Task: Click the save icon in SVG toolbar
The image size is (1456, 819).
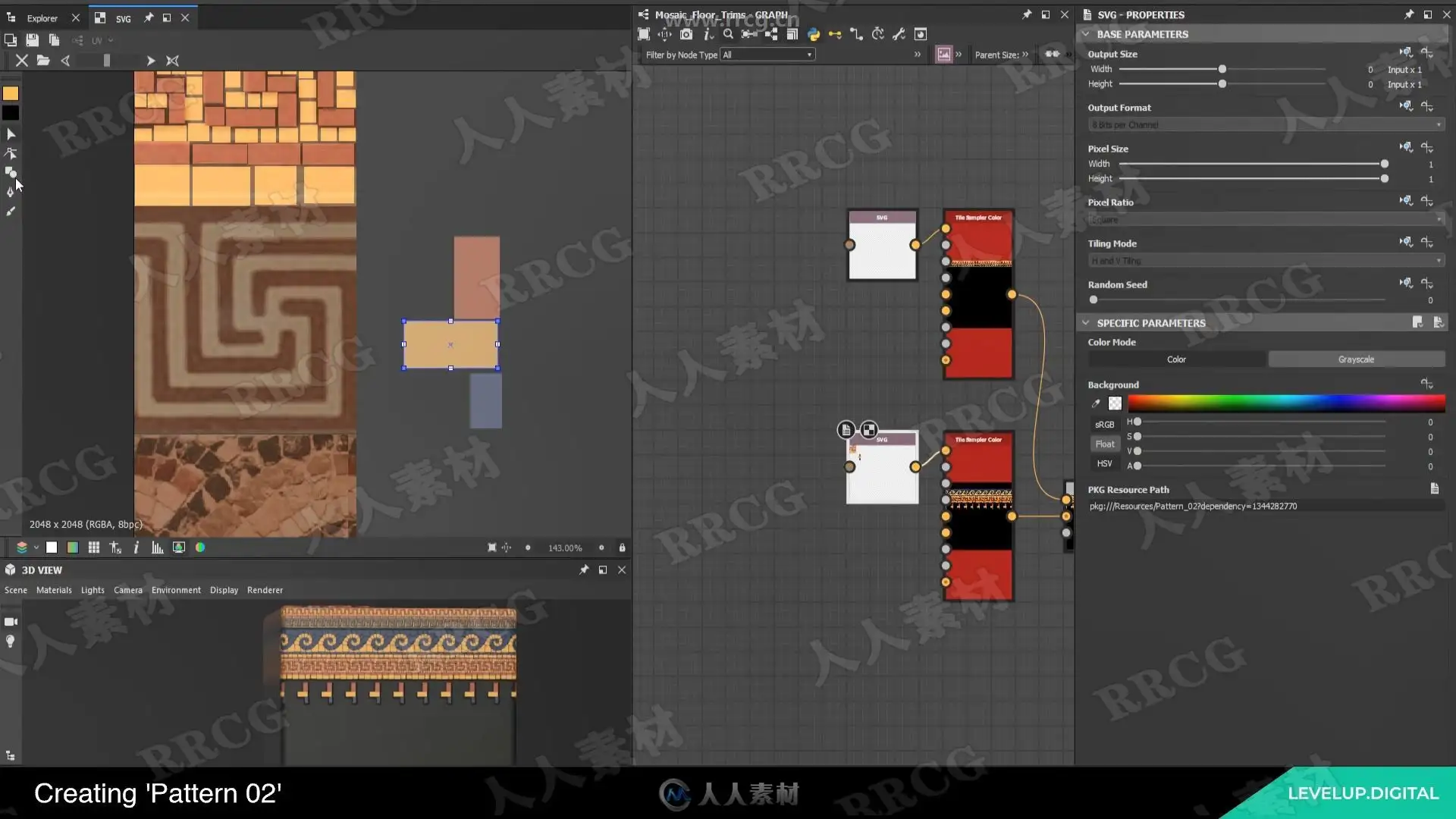Action: (32, 40)
